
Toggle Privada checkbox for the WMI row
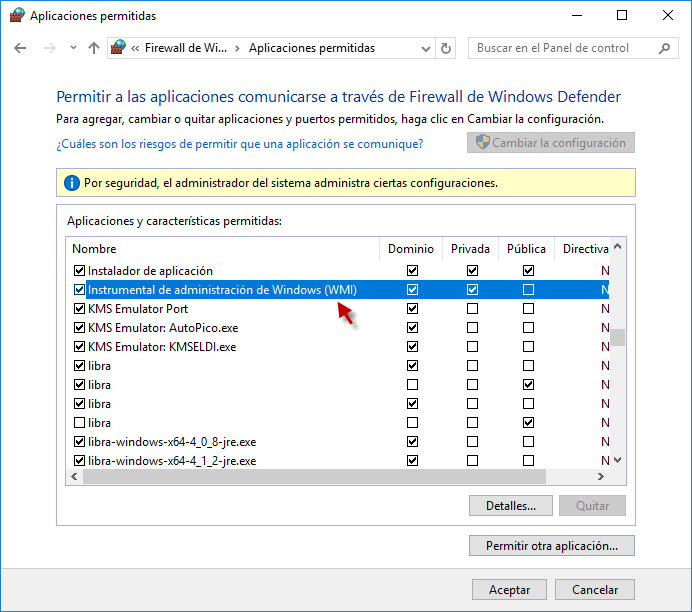472,289
